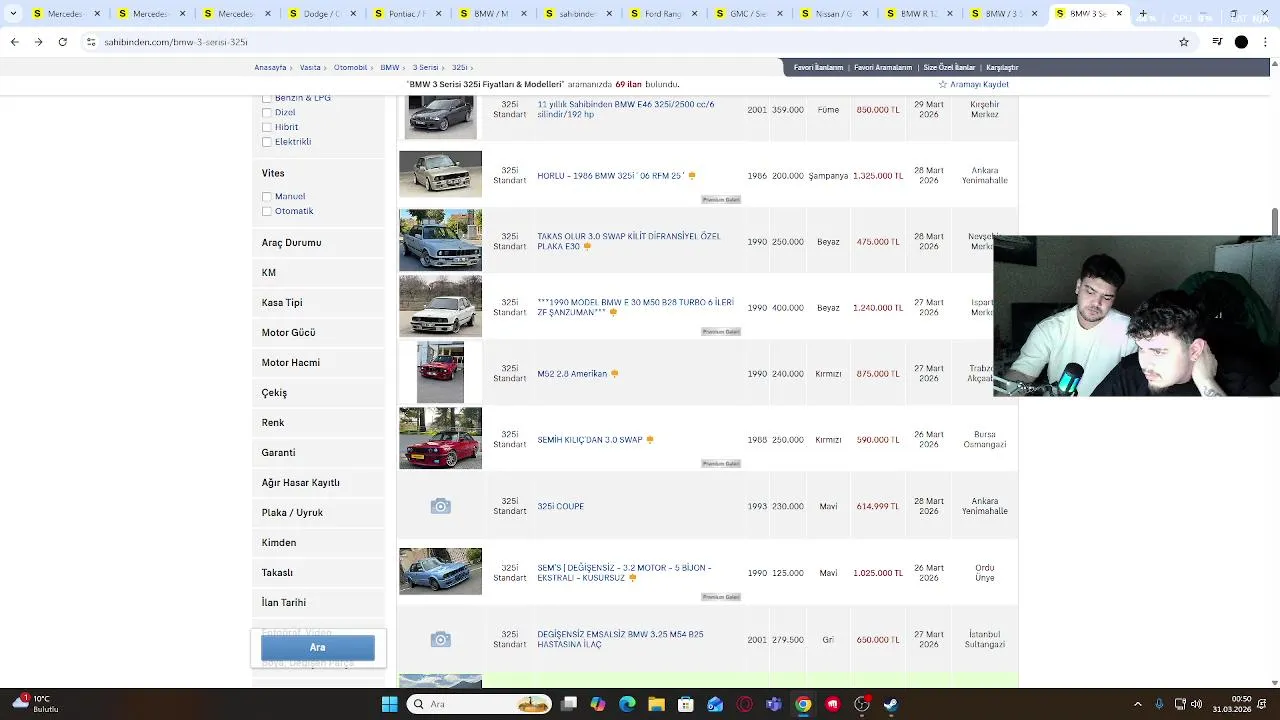Switch to the Pontiac browser tab
This screenshot has height=720, width=1280.
tap(405, 14)
